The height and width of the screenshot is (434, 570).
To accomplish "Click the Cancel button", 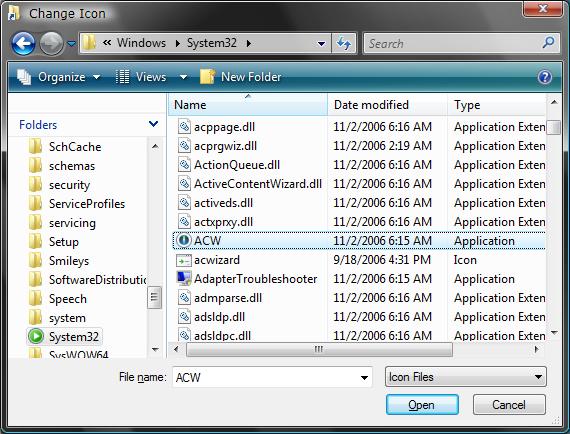I will (x=509, y=405).
